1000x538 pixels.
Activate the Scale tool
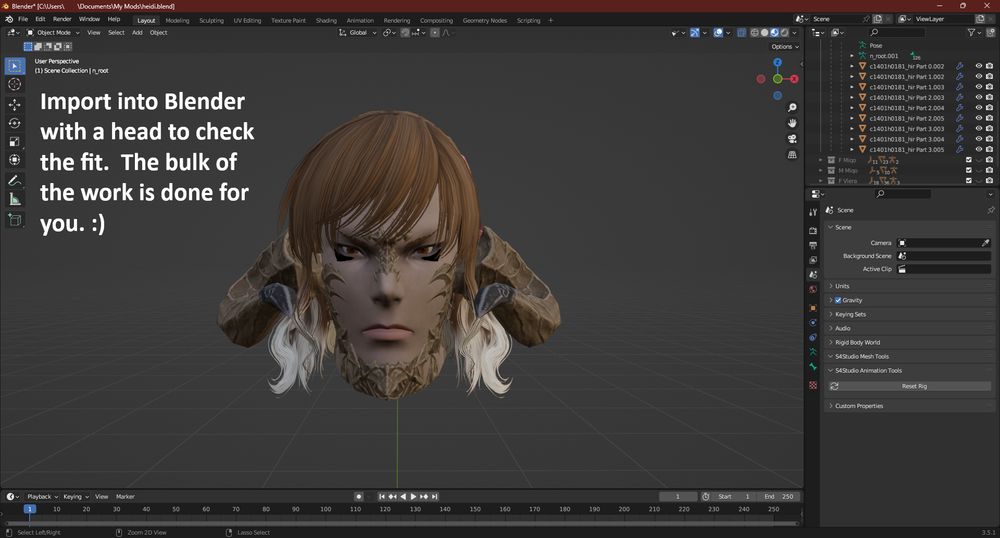pos(15,142)
